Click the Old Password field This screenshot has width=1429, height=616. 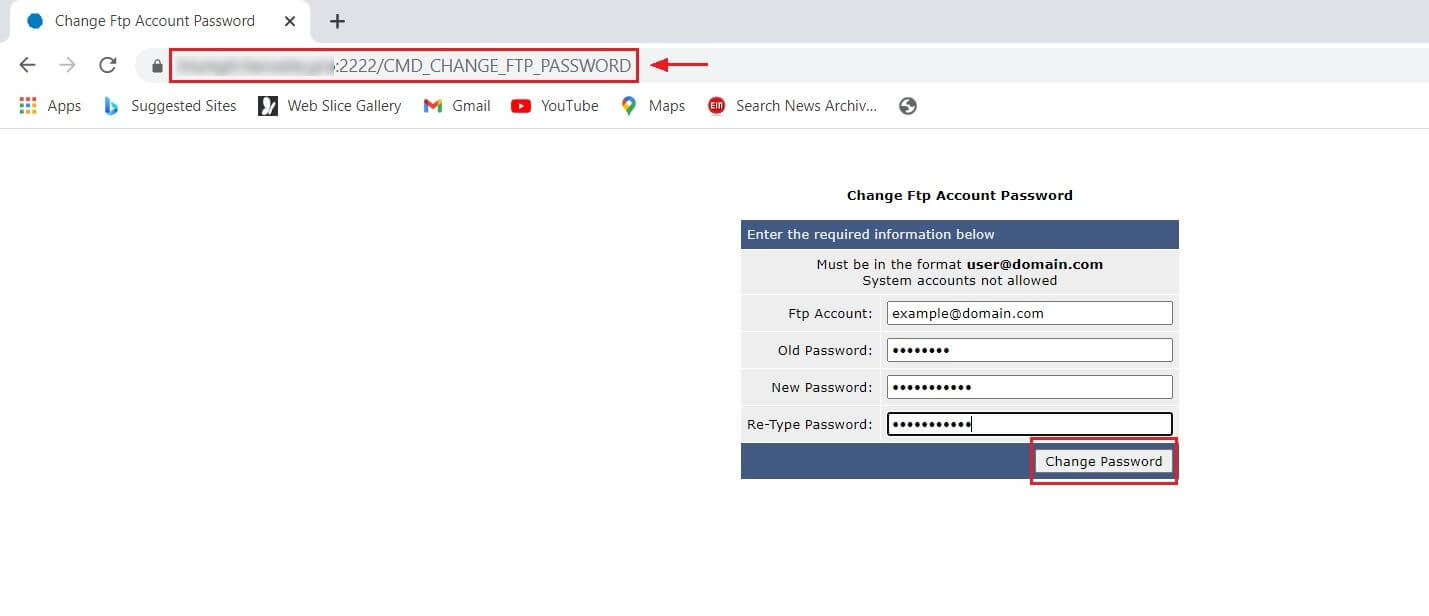click(x=1029, y=350)
